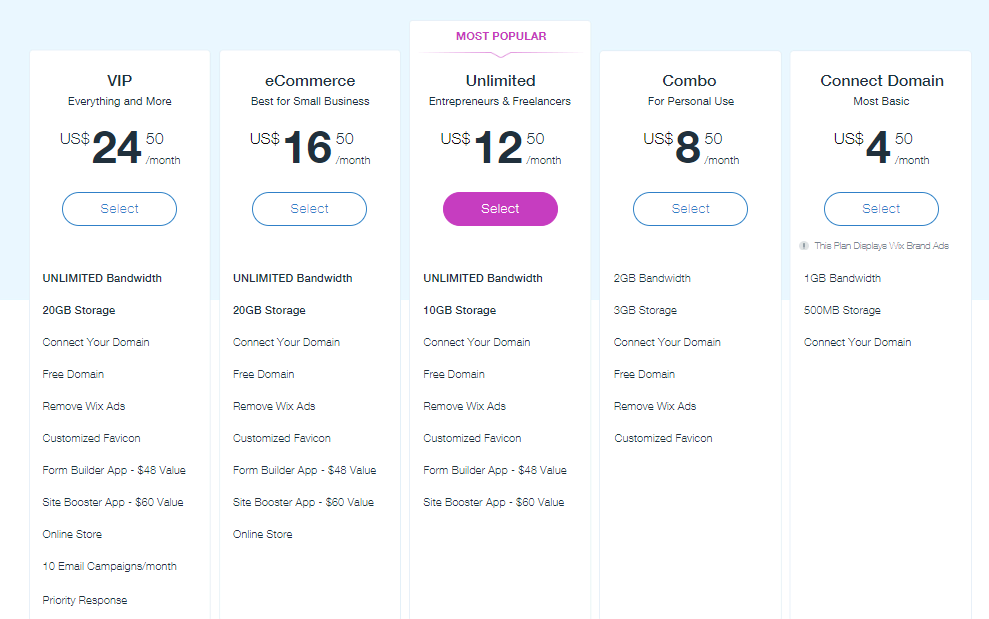Click Online Store feature under eCommerce

coord(262,534)
